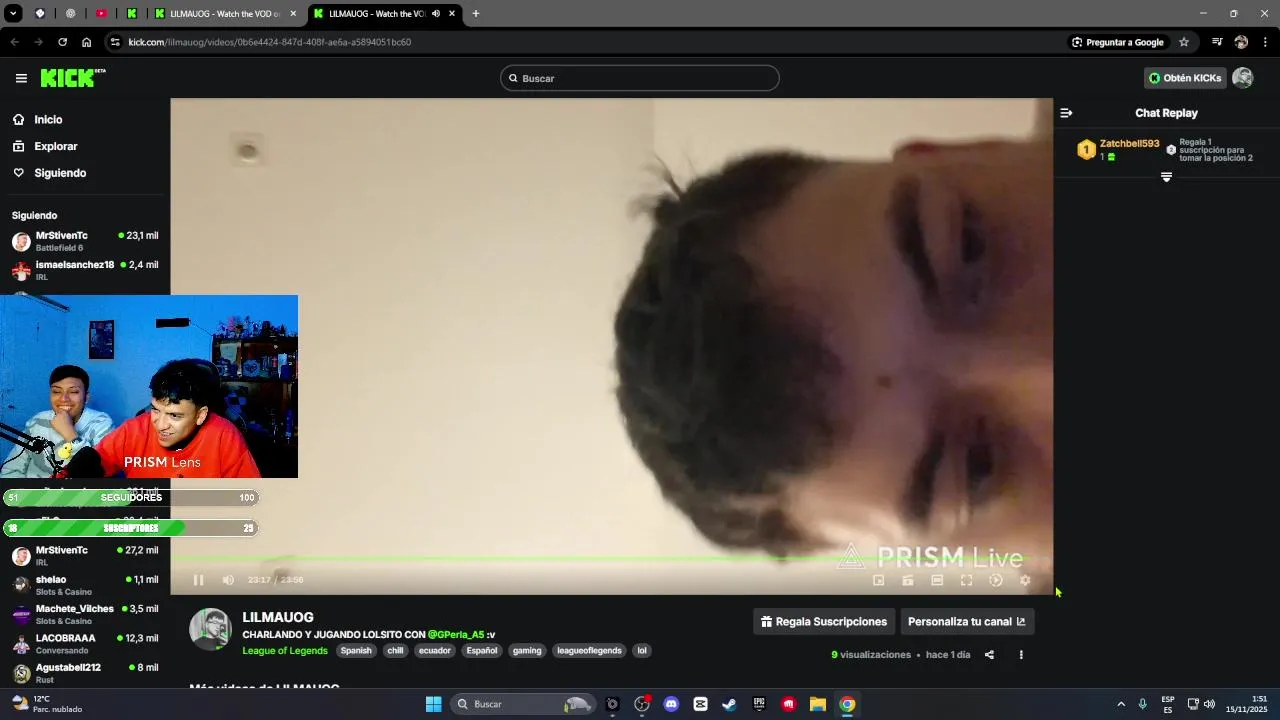Viewport: 1280px width, 720px height.
Task: Pause the video playback
Action: 198,580
